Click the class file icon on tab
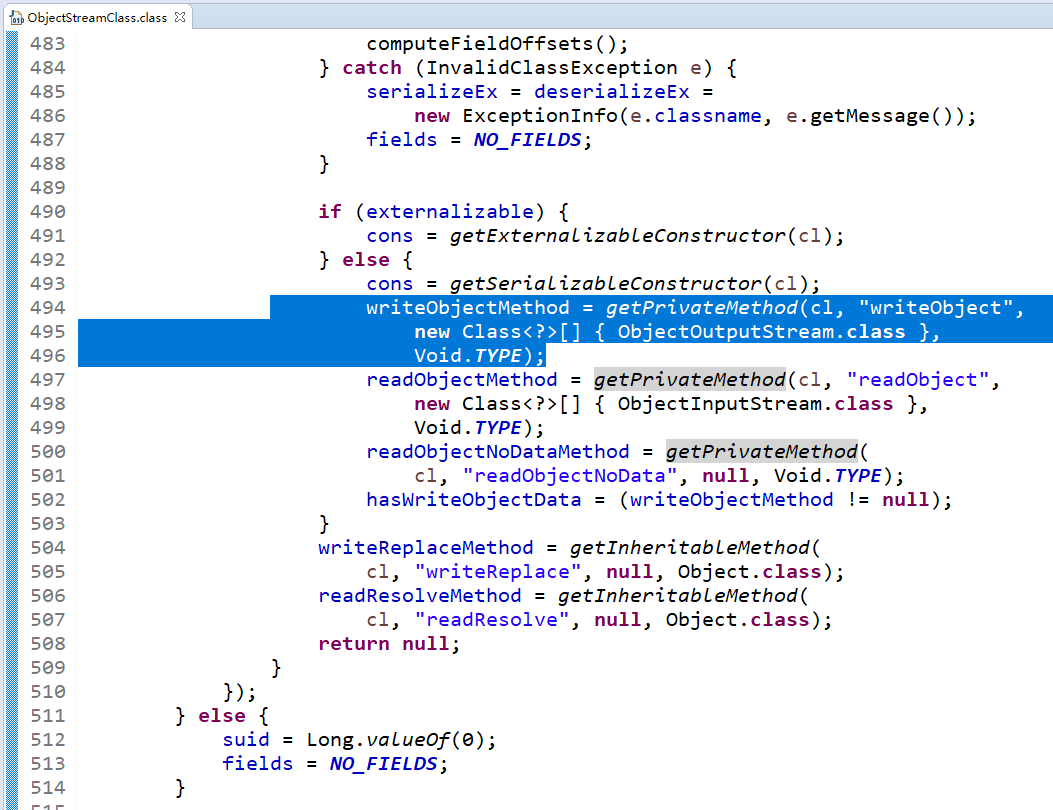This screenshot has width=1053, height=810. (16, 18)
